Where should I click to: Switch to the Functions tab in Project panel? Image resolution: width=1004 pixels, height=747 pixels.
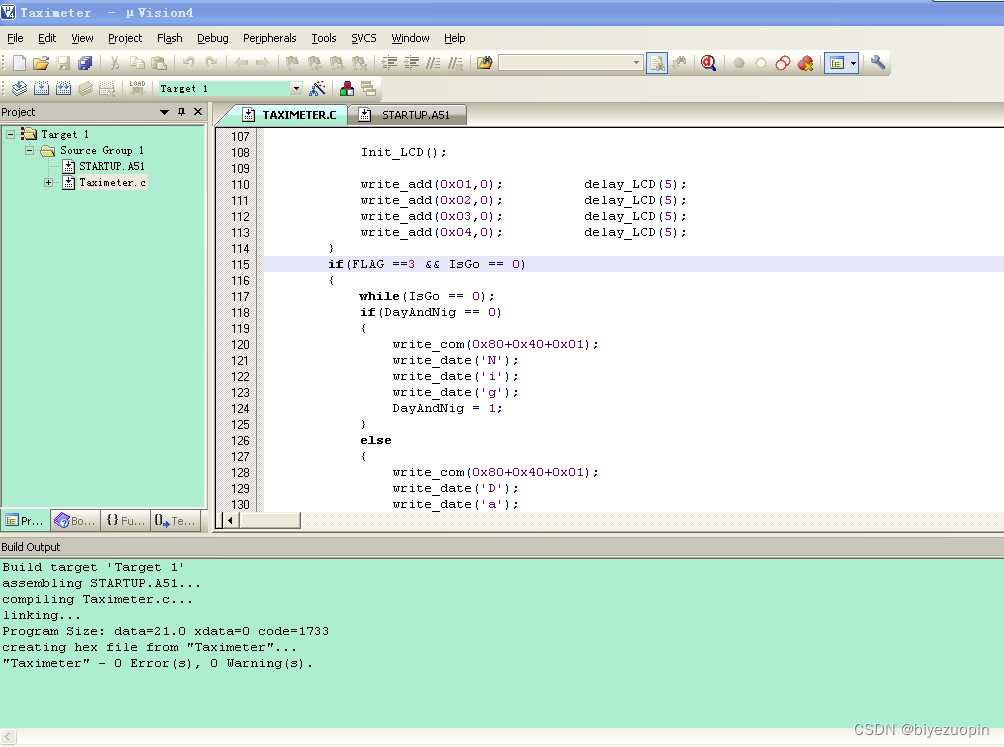click(x=126, y=520)
